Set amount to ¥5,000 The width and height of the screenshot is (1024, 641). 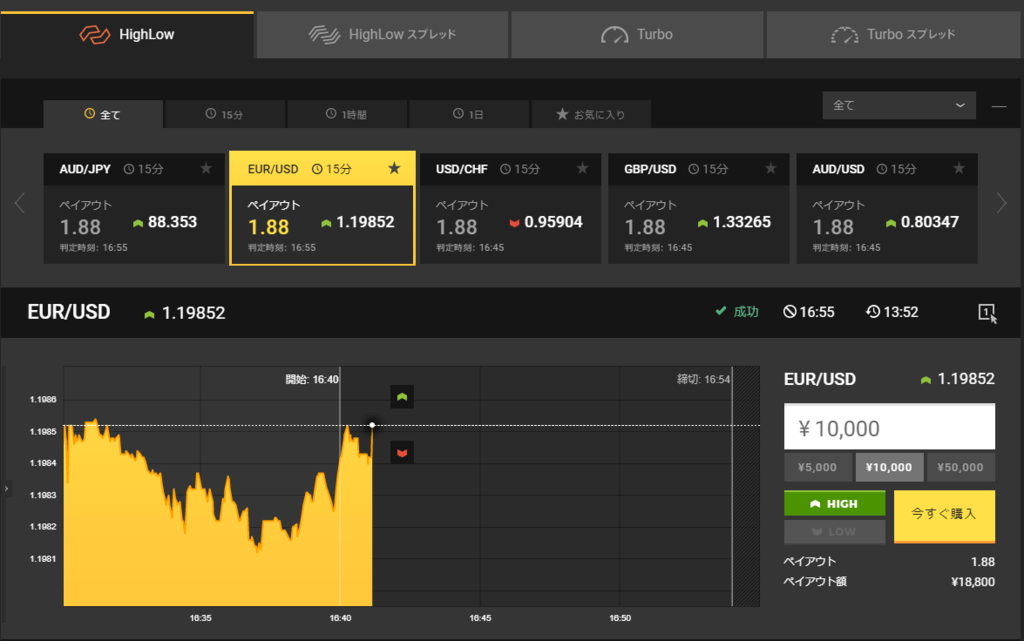[818, 467]
